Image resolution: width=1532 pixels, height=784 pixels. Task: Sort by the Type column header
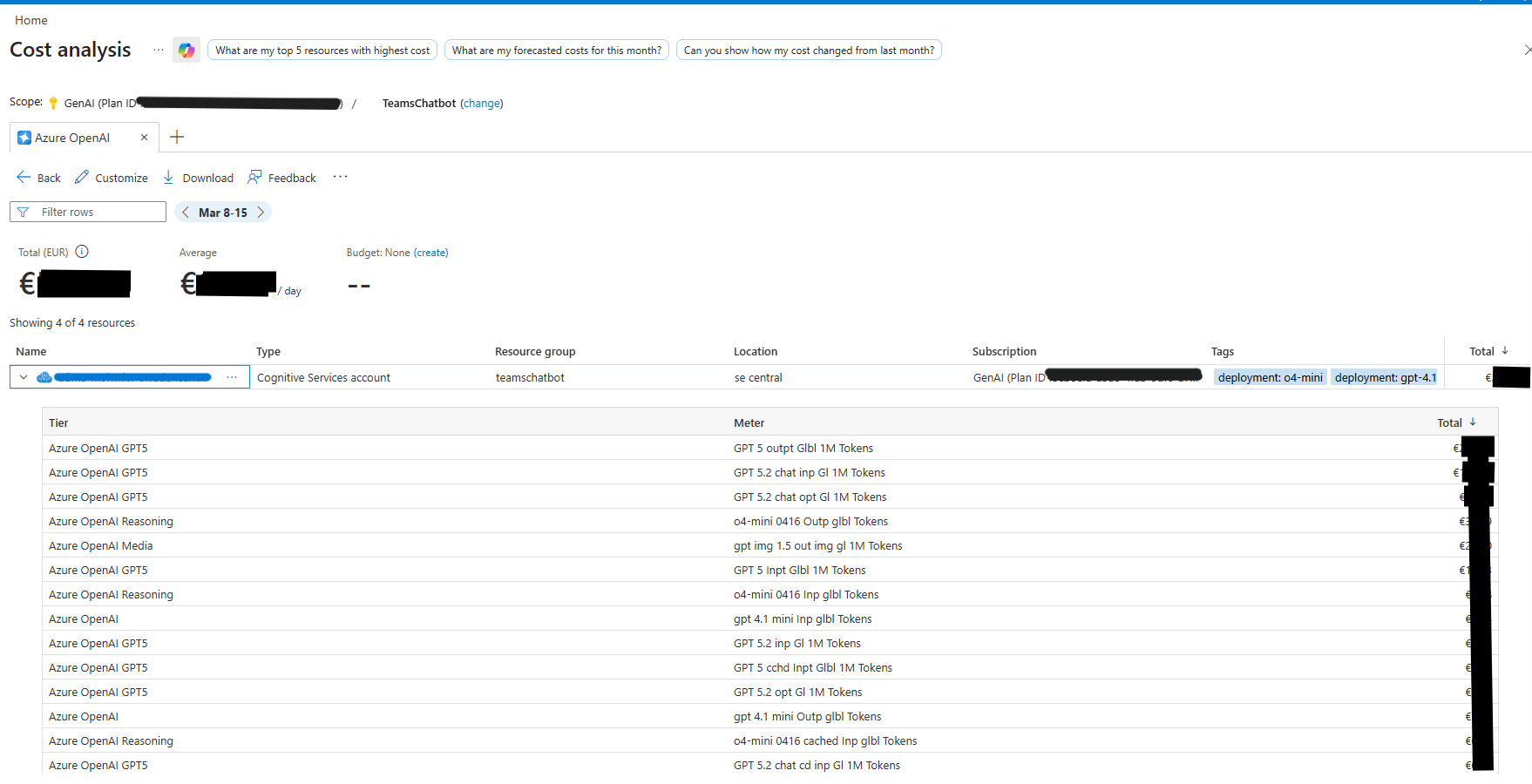point(268,351)
